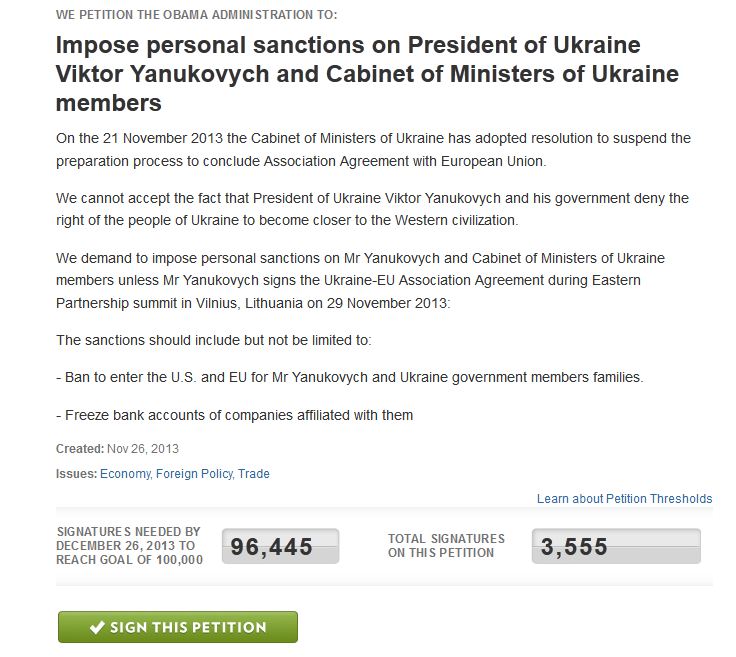The height and width of the screenshot is (657, 736).
Task: Open the Trade issue link
Action: pyautogui.click(x=254, y=474)
